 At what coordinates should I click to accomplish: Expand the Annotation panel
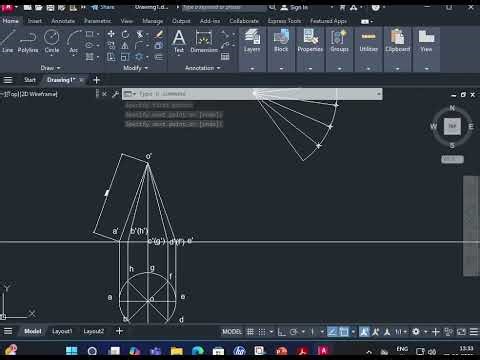203,68
